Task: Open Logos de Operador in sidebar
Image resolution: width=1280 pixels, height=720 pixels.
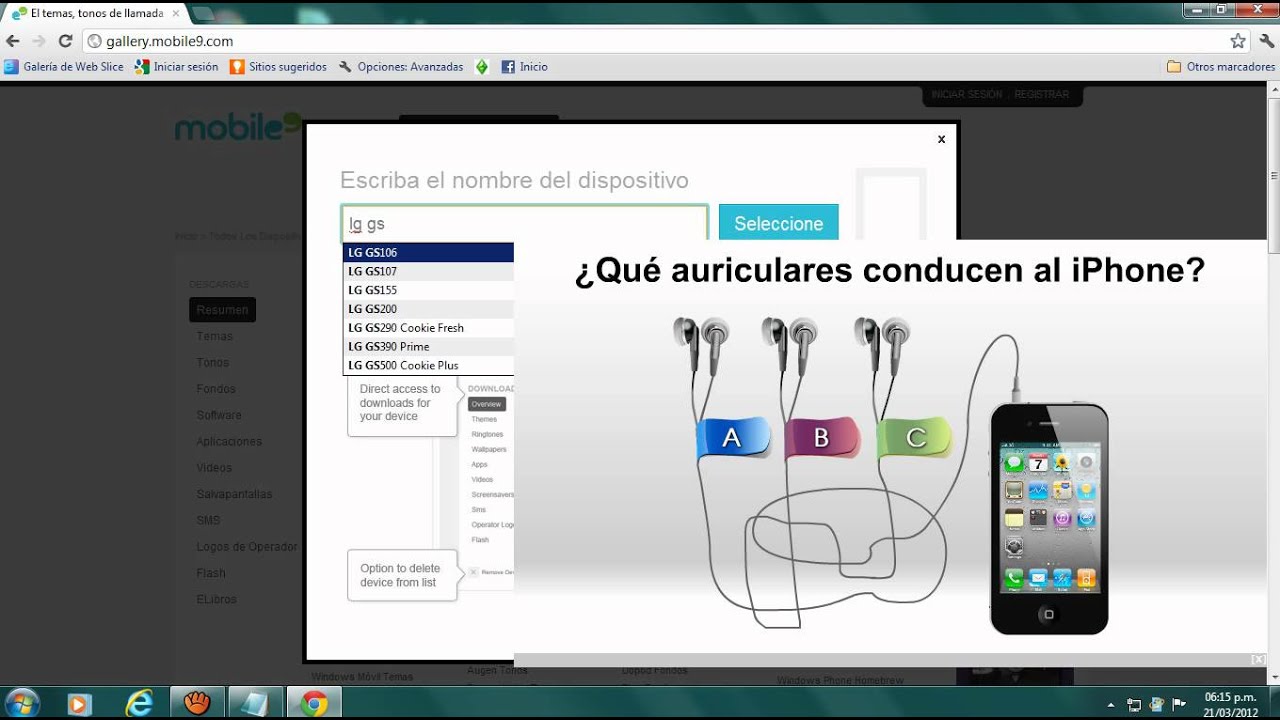Action: tap(247, 547)
